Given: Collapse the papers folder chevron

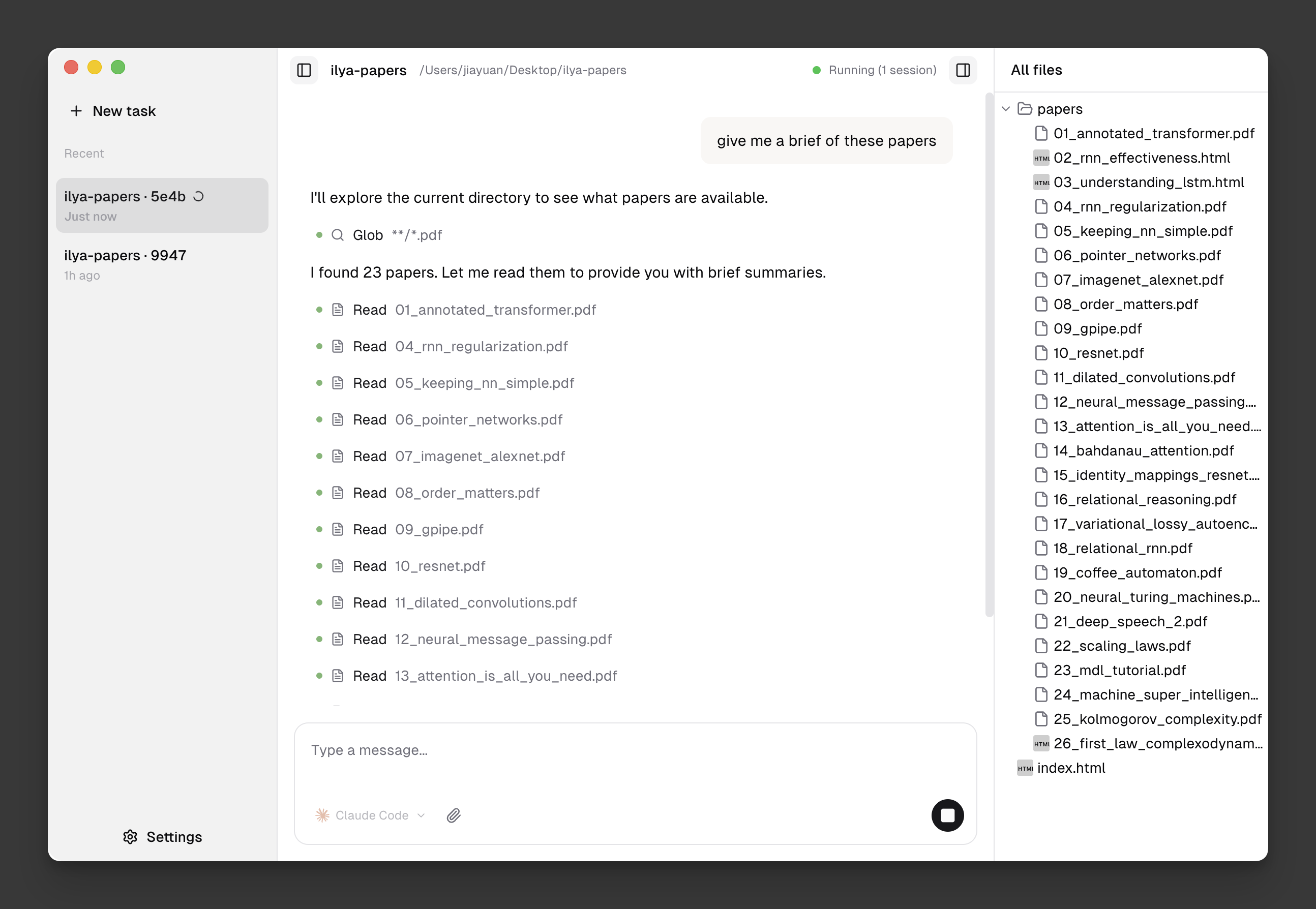Looking at the screenshot, I should point(1006,109).
